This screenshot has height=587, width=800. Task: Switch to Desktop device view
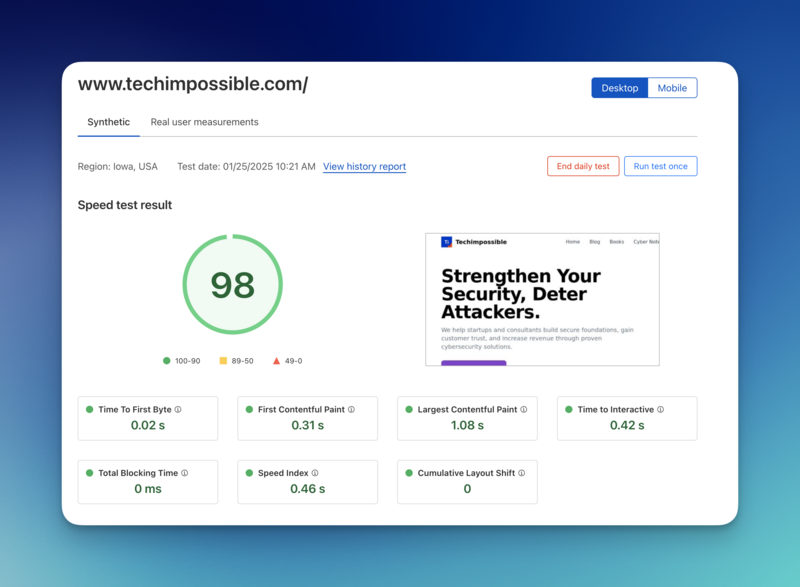(x=619, y=88)
